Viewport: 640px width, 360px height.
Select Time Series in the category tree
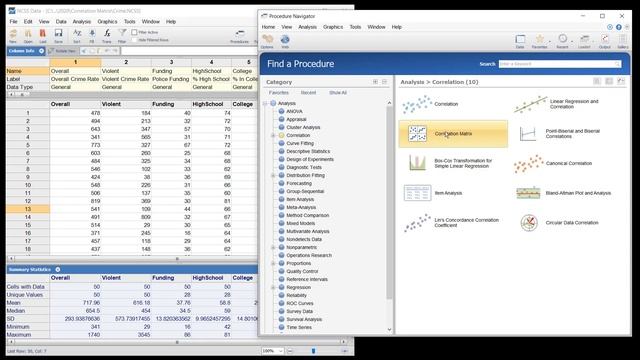(x=299, y=327)
